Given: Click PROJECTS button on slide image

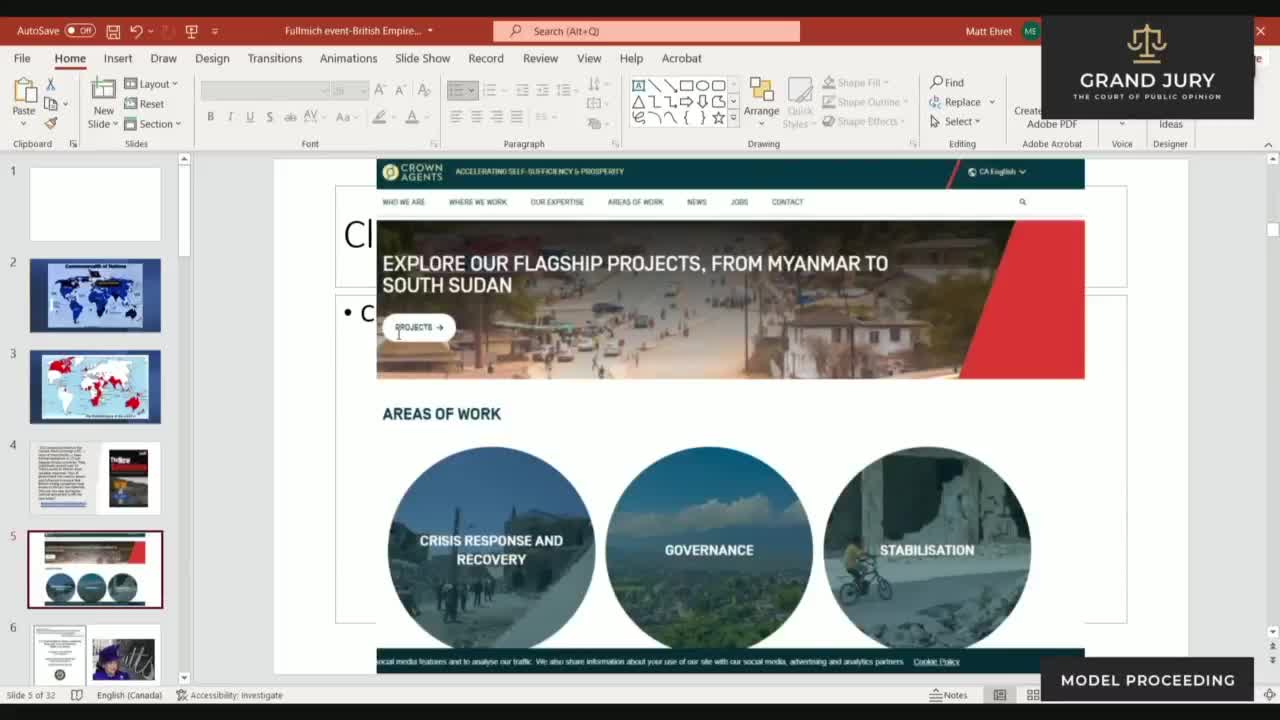Looking at the screenshot, I should click(419, 327).
